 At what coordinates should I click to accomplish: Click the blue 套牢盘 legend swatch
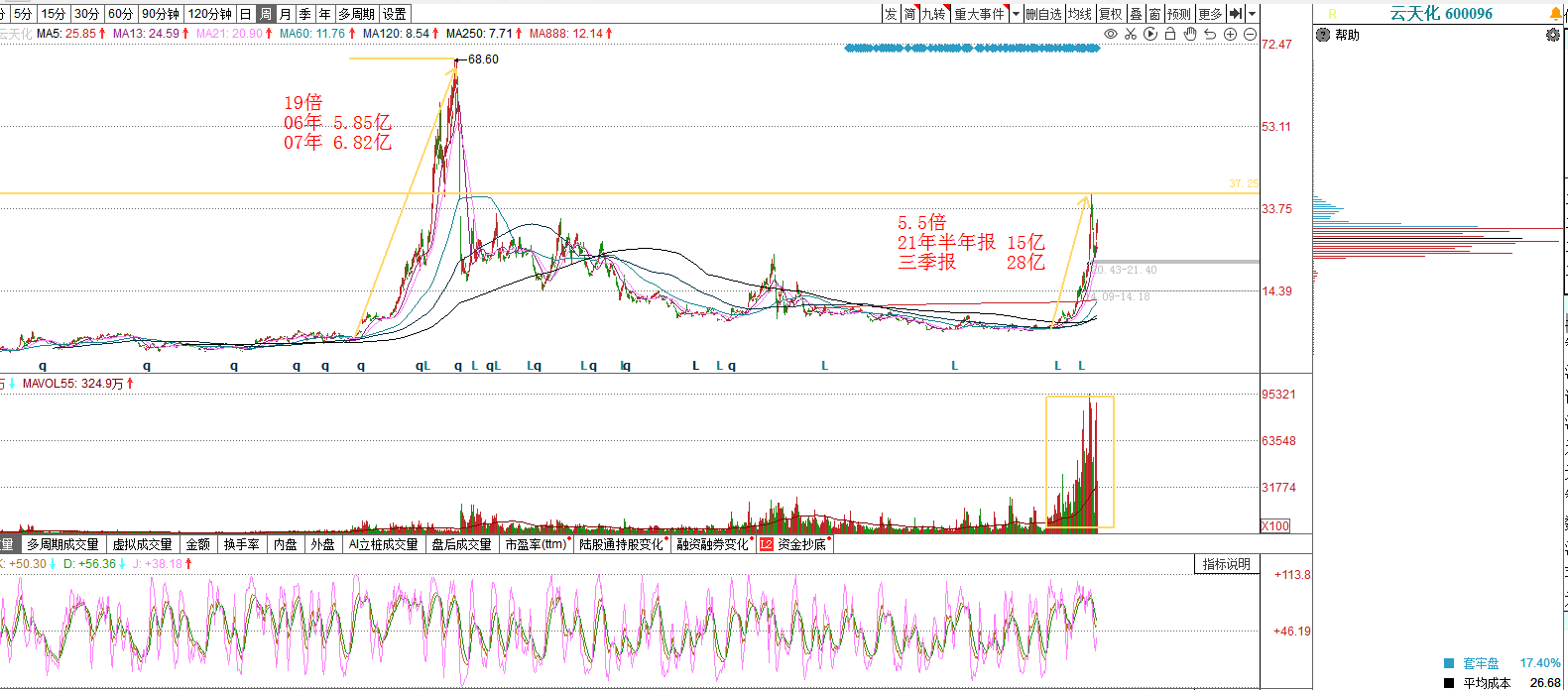[x=1449, y=663]
